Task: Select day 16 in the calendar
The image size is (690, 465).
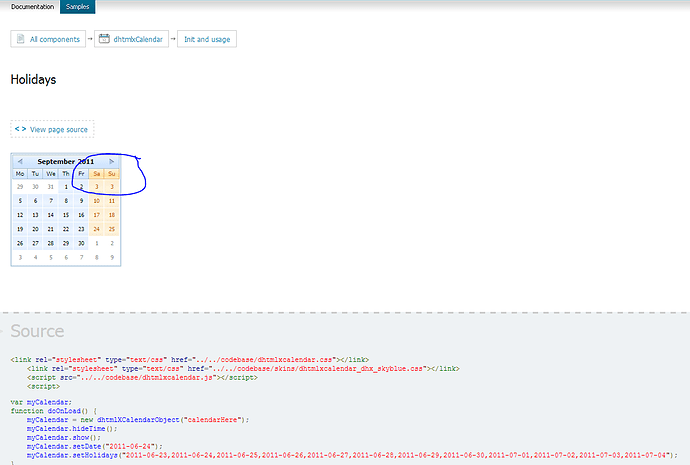Action: 81,215
